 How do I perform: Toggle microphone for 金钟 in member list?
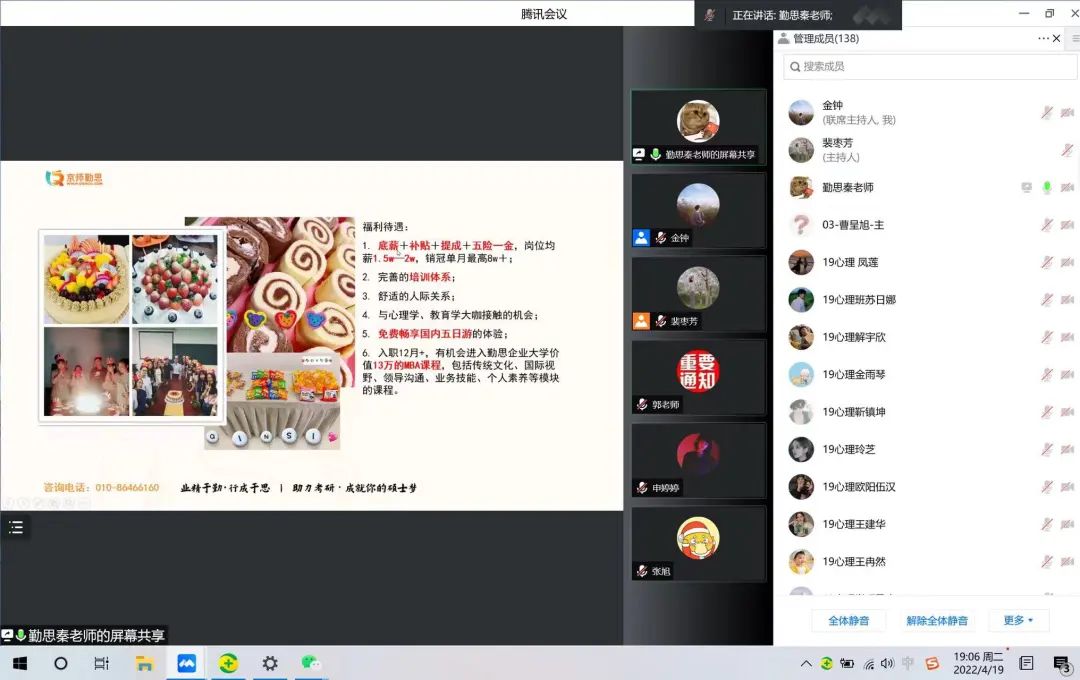[x=1046, y=112]
